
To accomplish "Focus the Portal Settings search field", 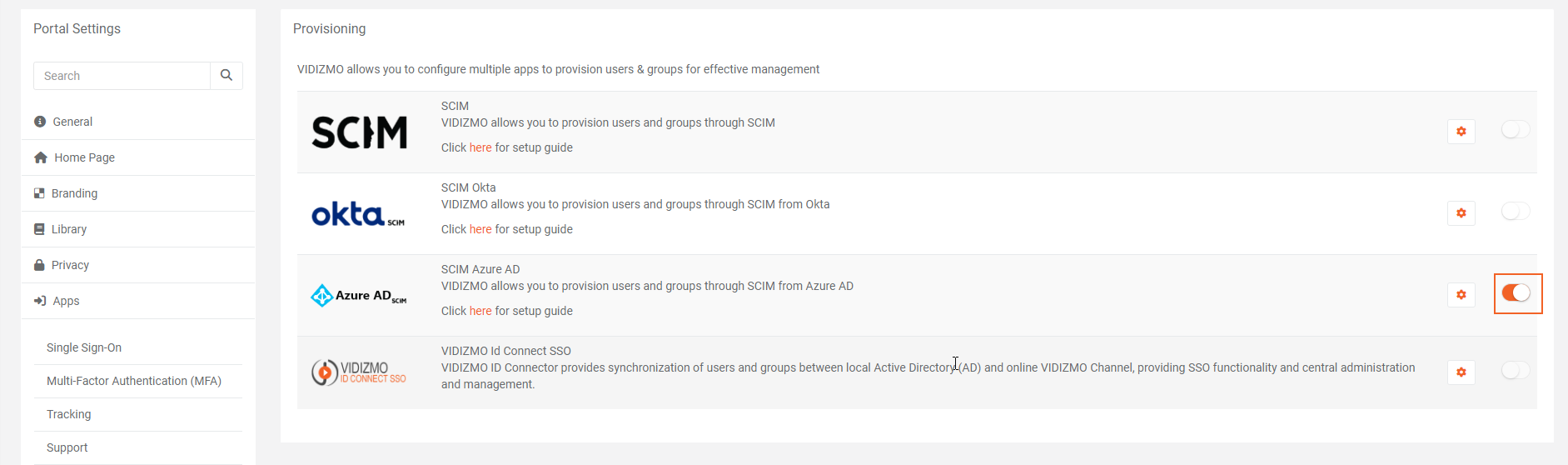I will [x=122, y=76].
